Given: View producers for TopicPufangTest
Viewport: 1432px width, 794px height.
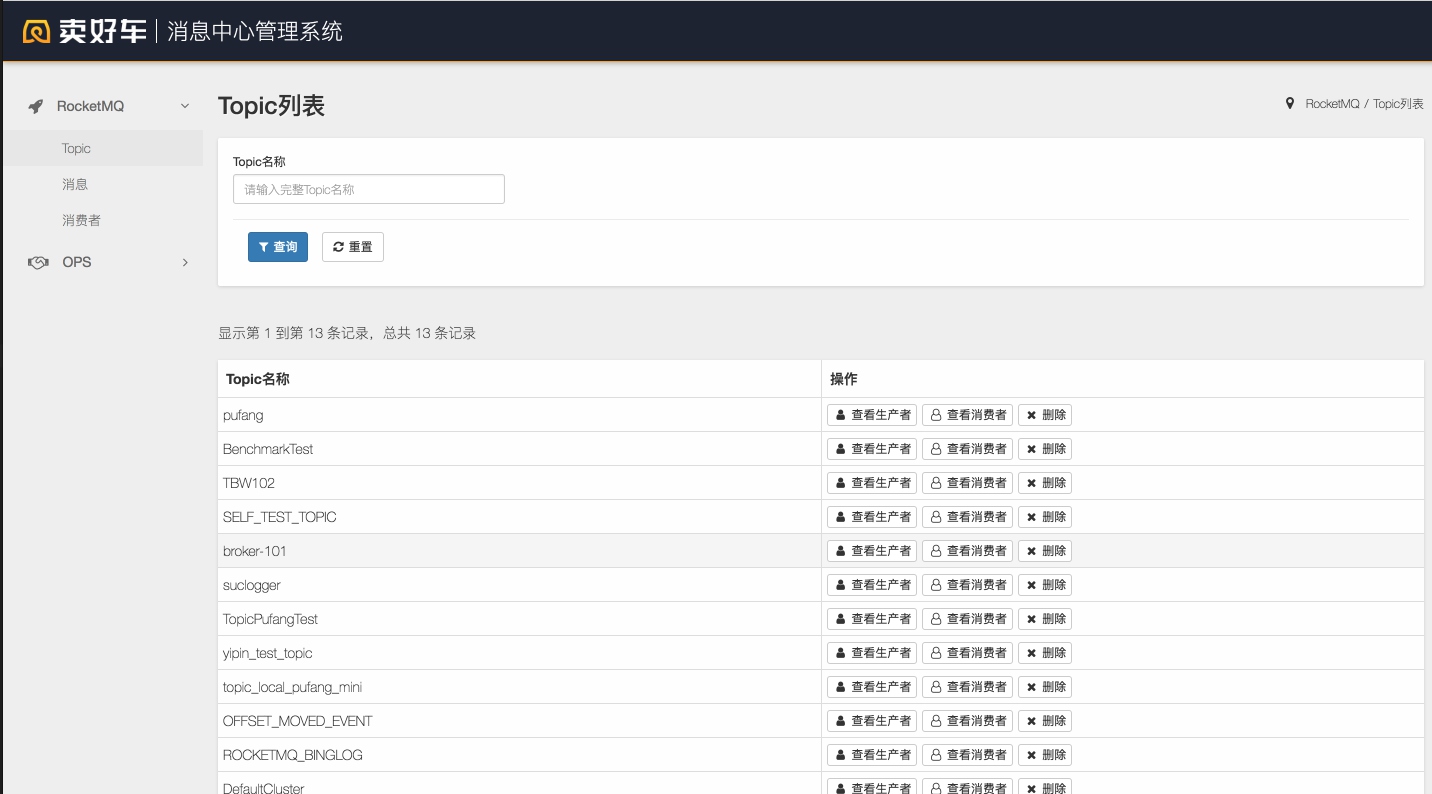Looking at the screenshot, I should coord(872,619).
